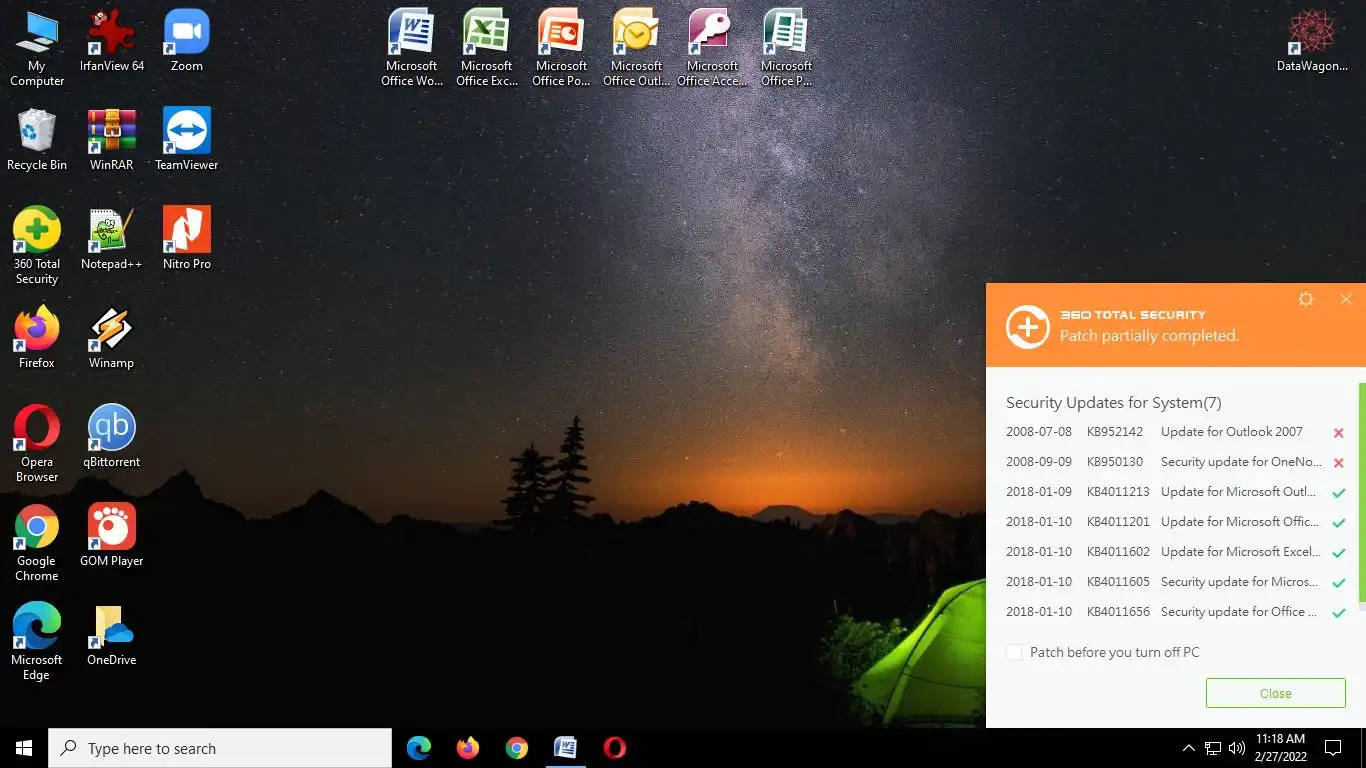Select the Microsoft Office PowerPoint shortcut
This screenshot has width=1366, height=768.
coord(562,47)
